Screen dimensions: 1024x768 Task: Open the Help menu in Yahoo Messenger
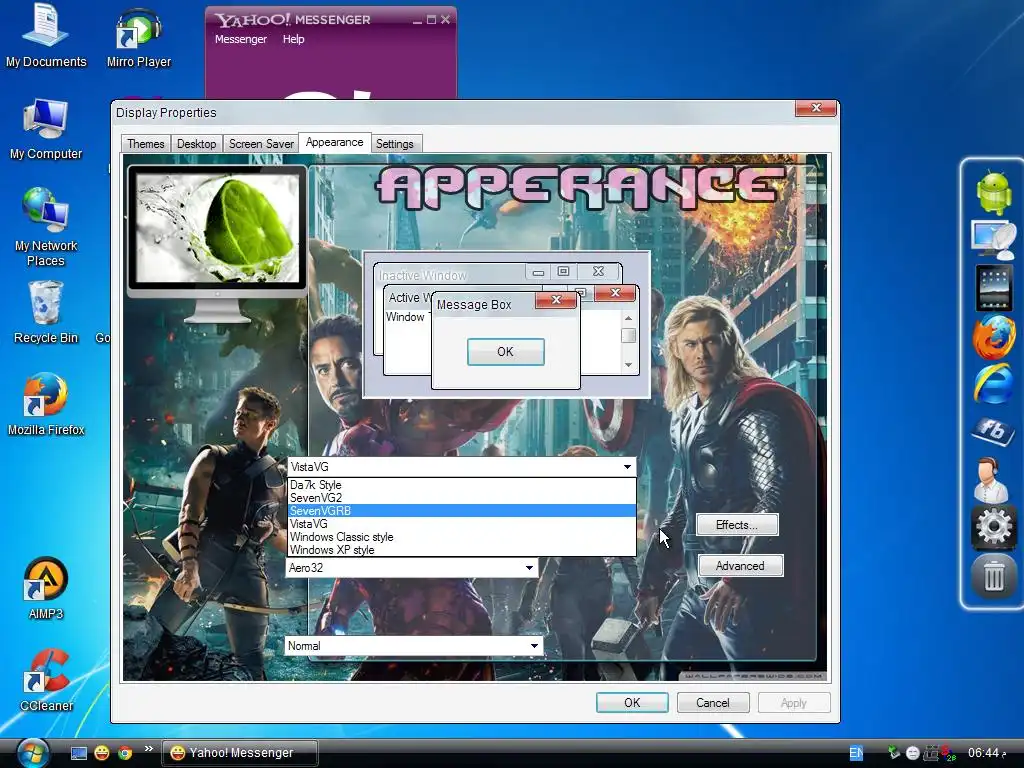[293, 39]
